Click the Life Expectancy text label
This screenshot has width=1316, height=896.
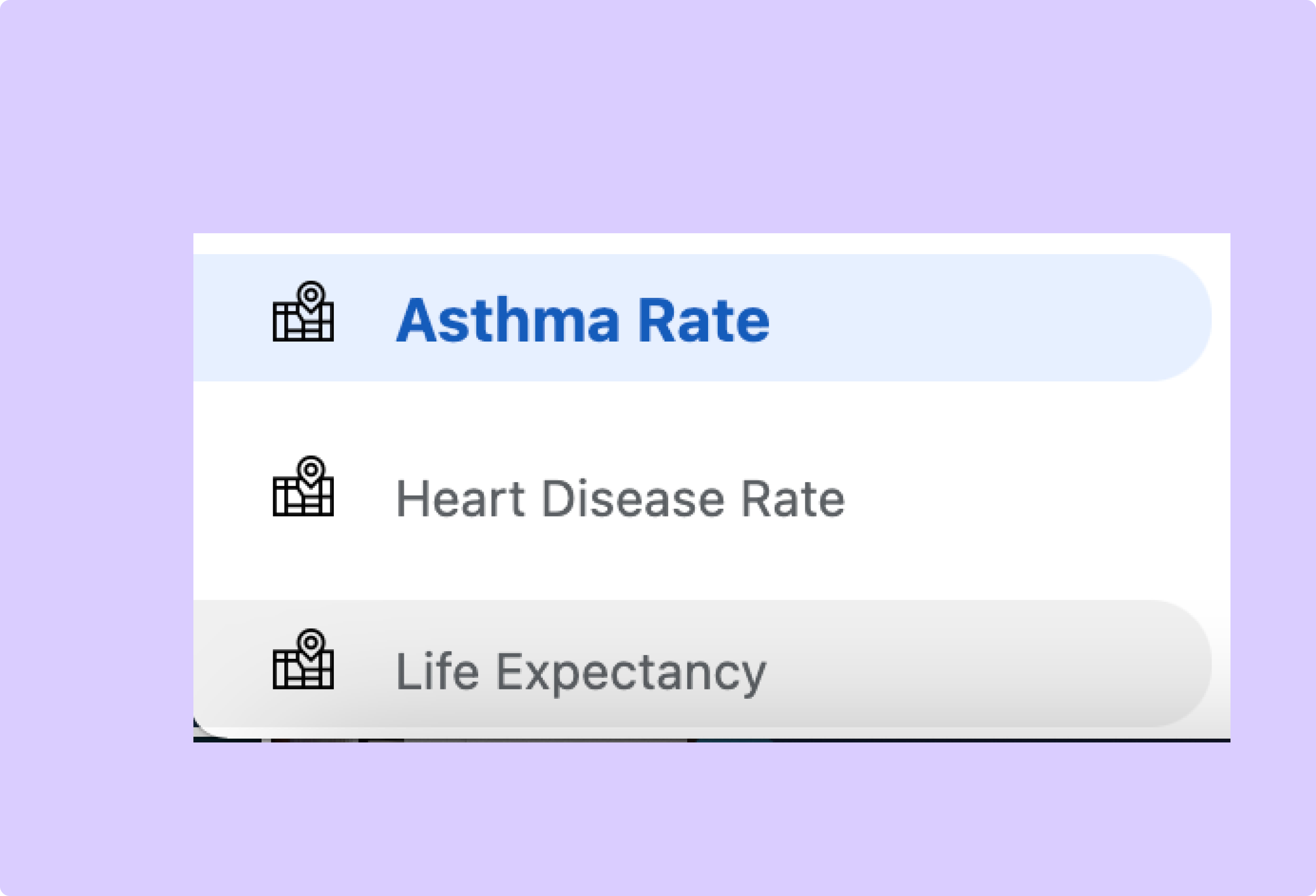[x=580, y=672]
